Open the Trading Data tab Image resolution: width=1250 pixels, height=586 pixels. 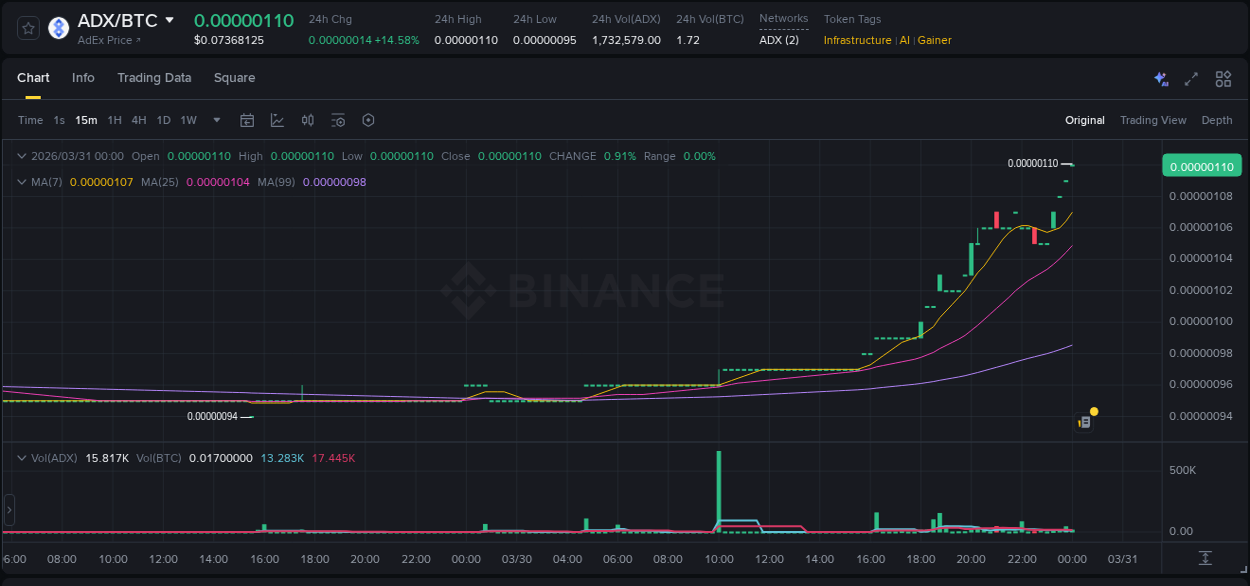(x=154, y=78)
